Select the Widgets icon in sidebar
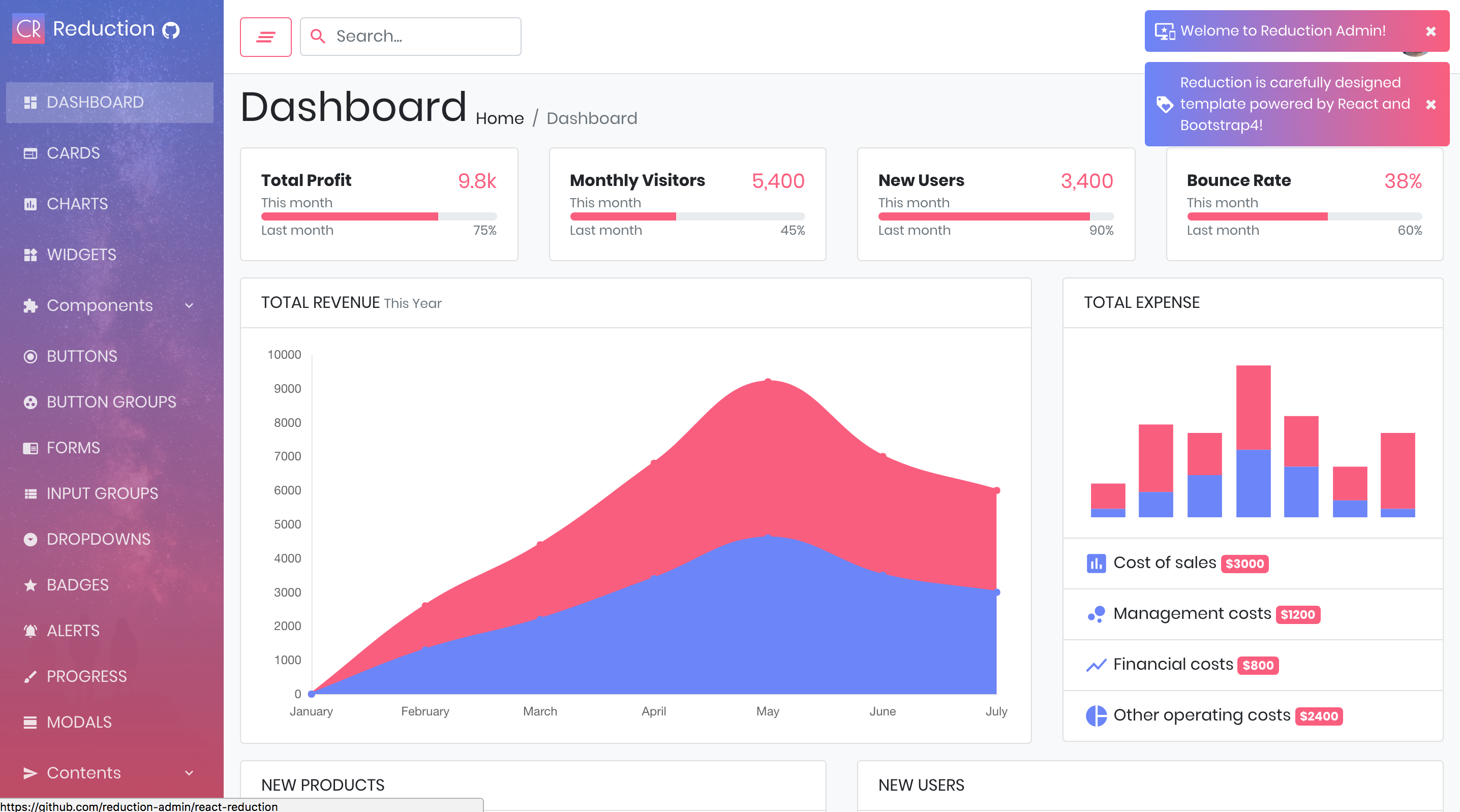Image resolution: width=1460 pixels, height=812 pixels. 31,254
